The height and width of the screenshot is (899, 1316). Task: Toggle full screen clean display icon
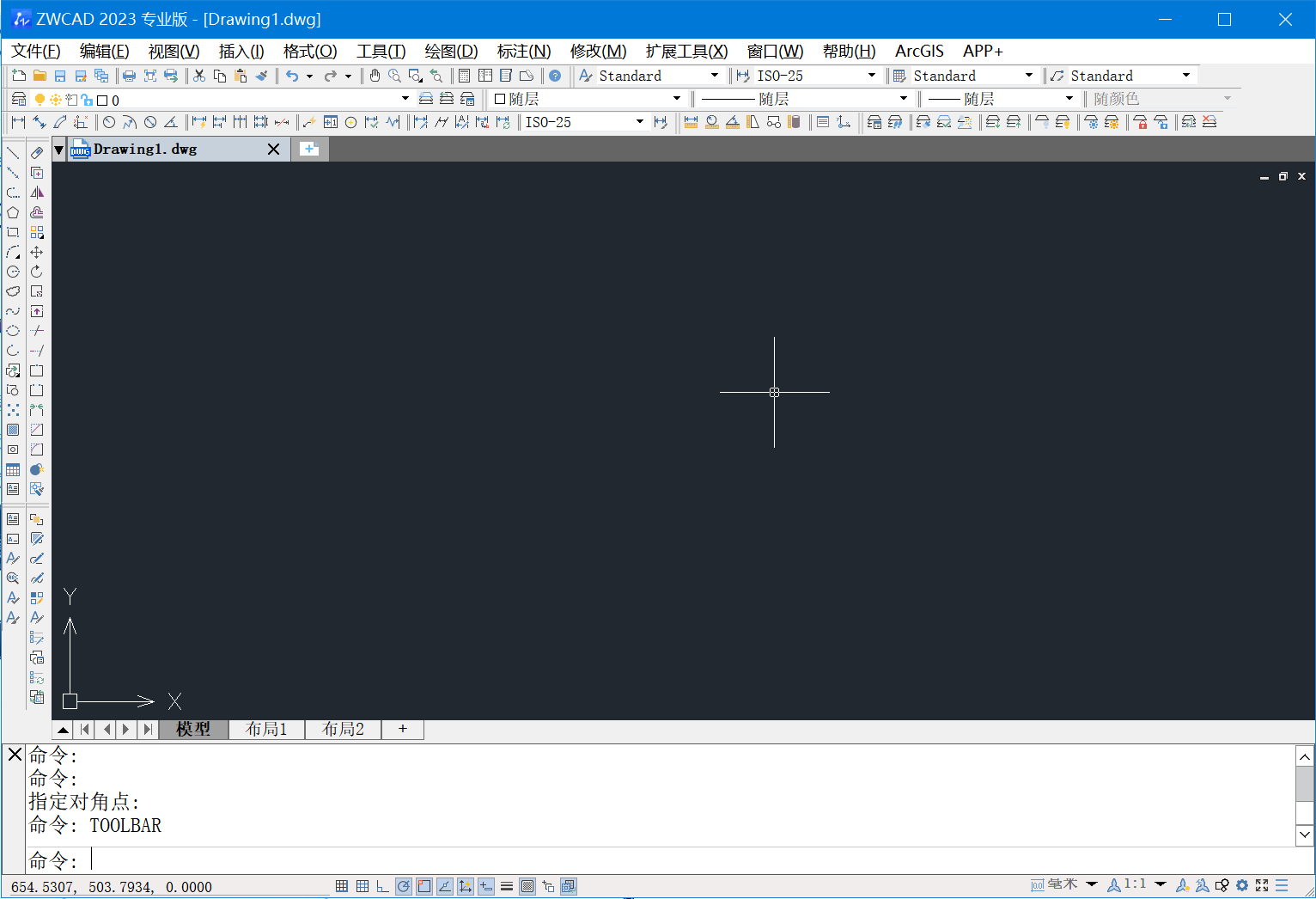pos(1262,885)
